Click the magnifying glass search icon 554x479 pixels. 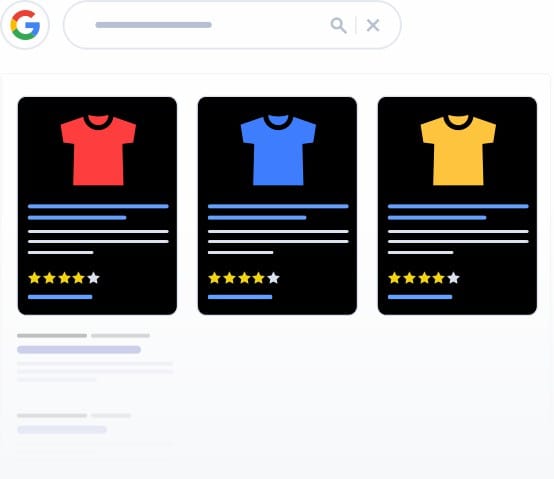tap(338, 25)
